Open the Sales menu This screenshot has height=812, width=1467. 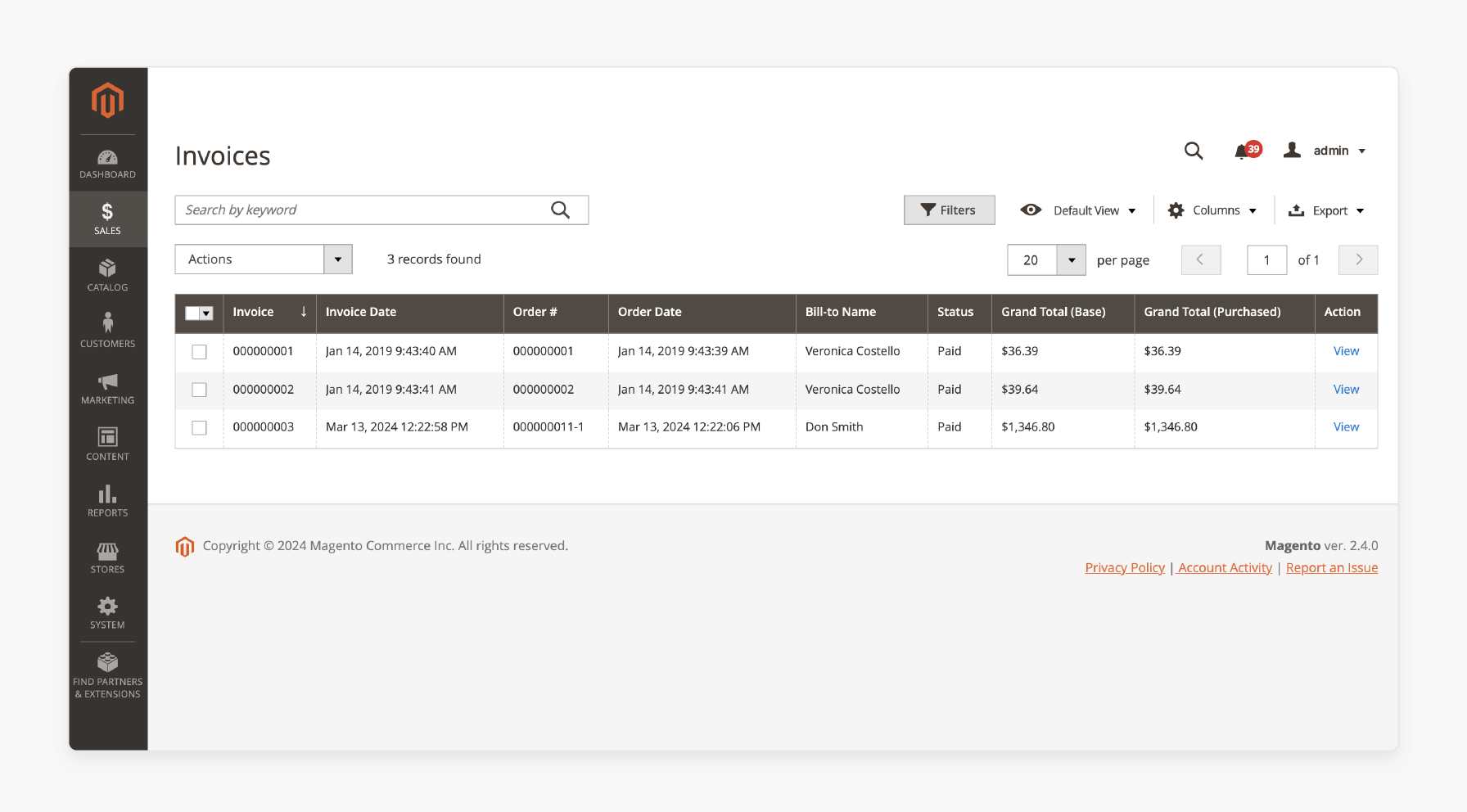coord(108,219)
